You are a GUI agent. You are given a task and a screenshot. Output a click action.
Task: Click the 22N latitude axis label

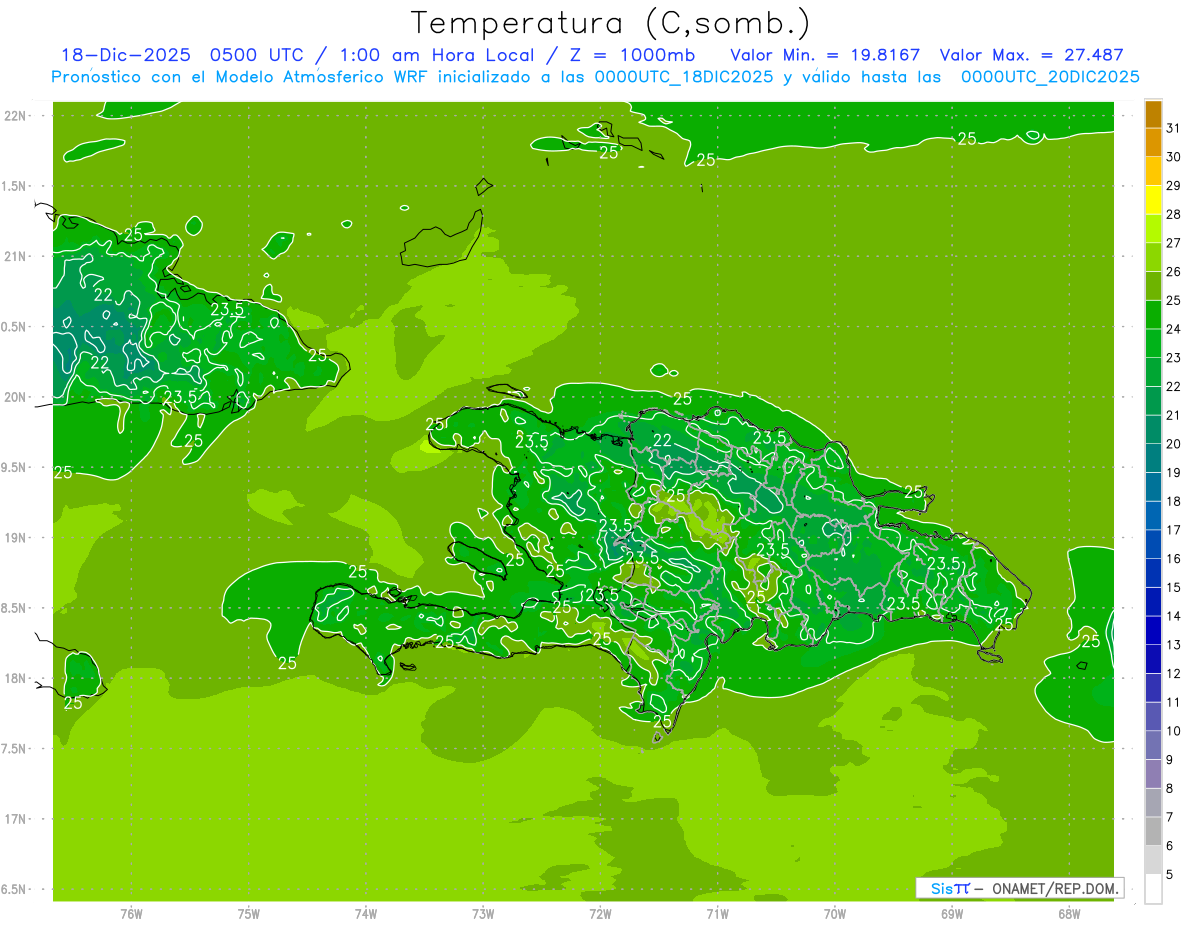click(x=27, y=116)
